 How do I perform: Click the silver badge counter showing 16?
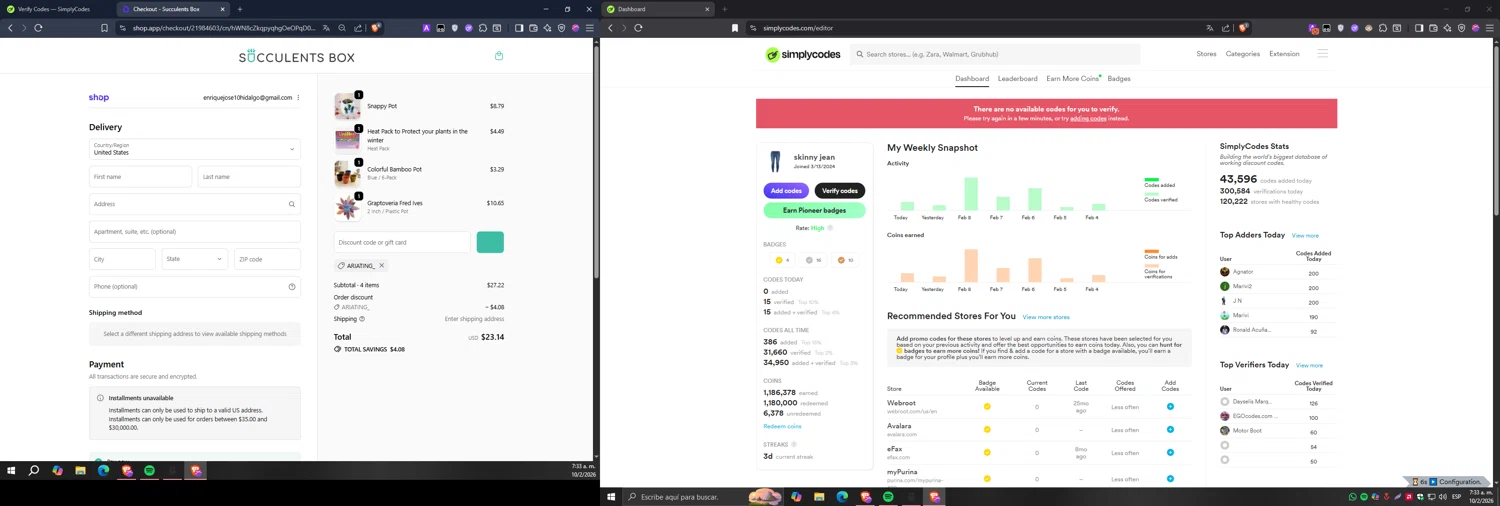tap(814, 260)
